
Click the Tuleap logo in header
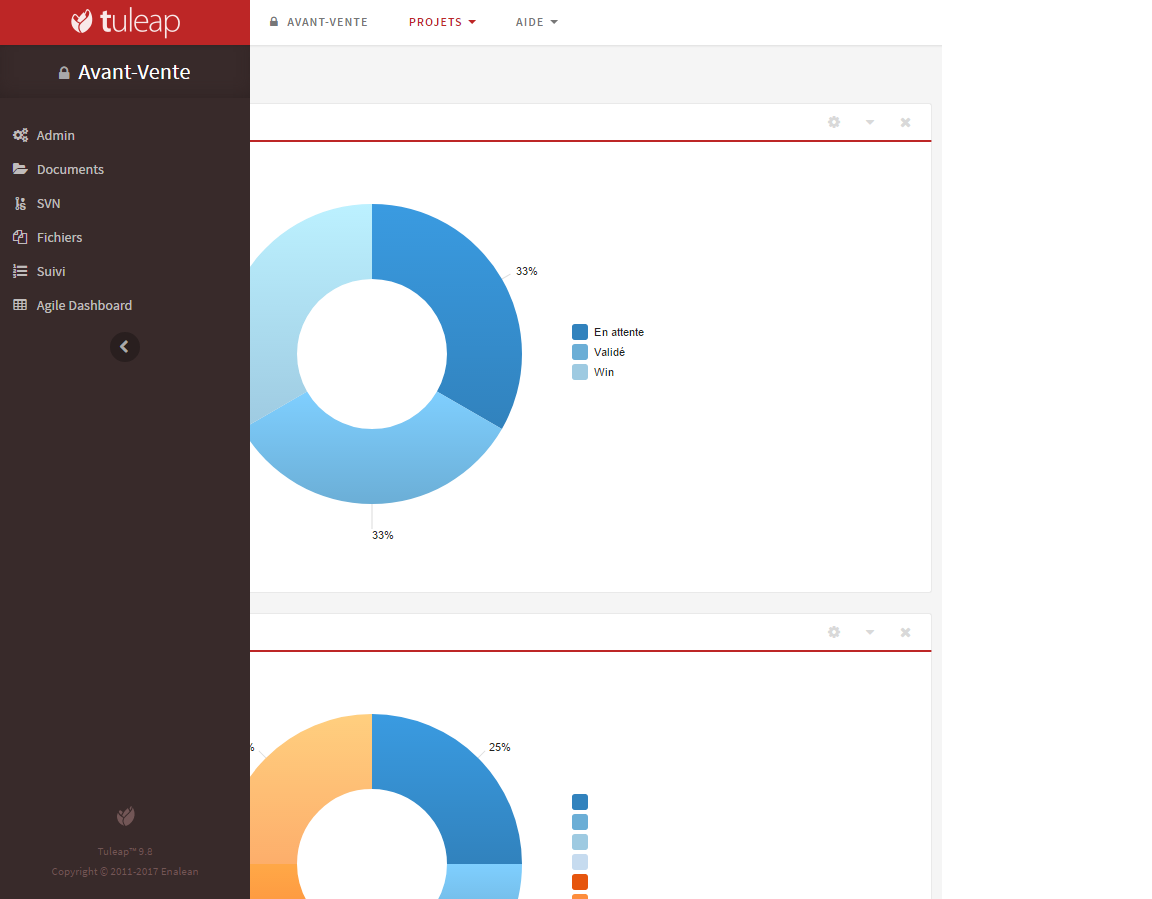[125, 22]
